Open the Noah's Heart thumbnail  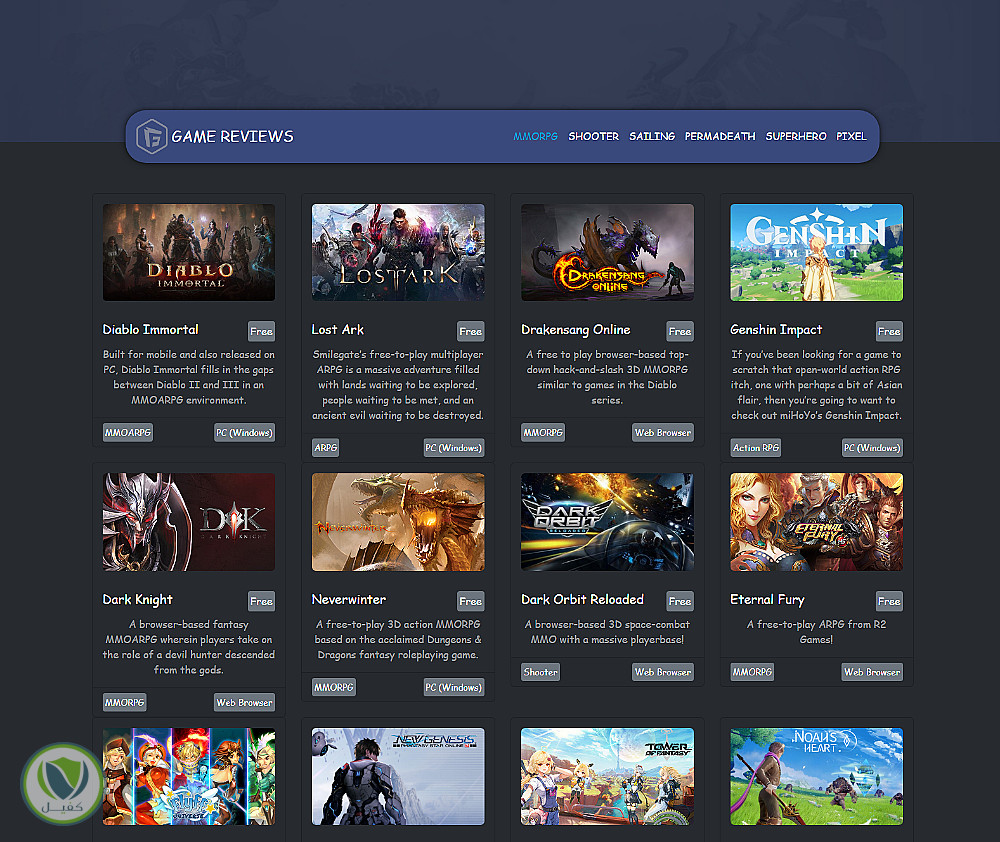coord(816,777)
